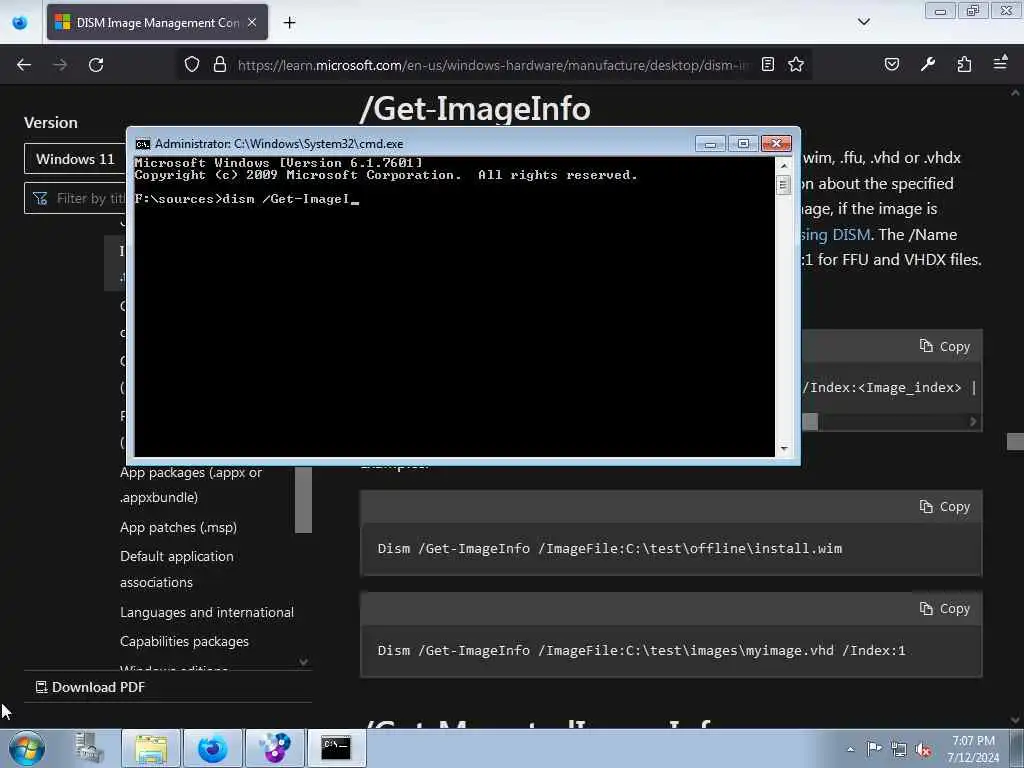Click the syntax code block horizontal scrollbar thumb
This screenshot has width=1024, height=768.
(810, 422)
